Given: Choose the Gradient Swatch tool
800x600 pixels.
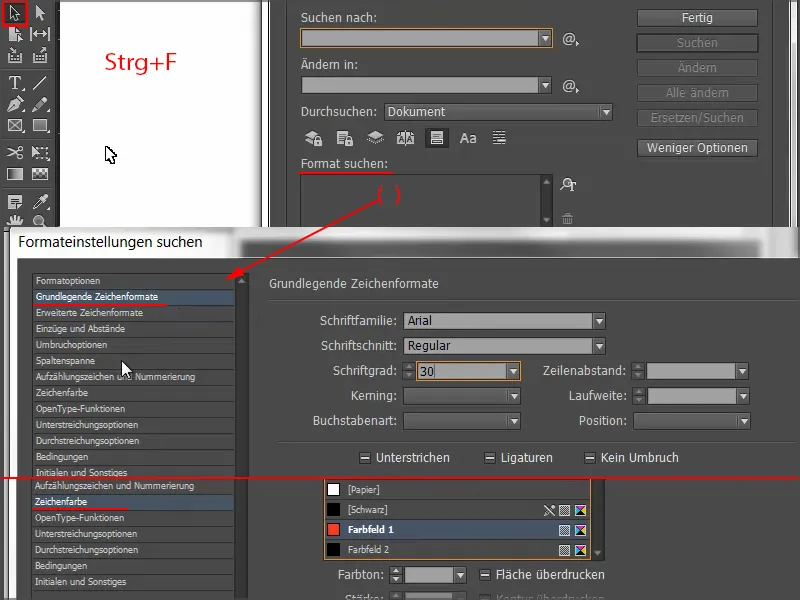Looking at the screenshot, I should pyautogui.click(x=15, y=174).
